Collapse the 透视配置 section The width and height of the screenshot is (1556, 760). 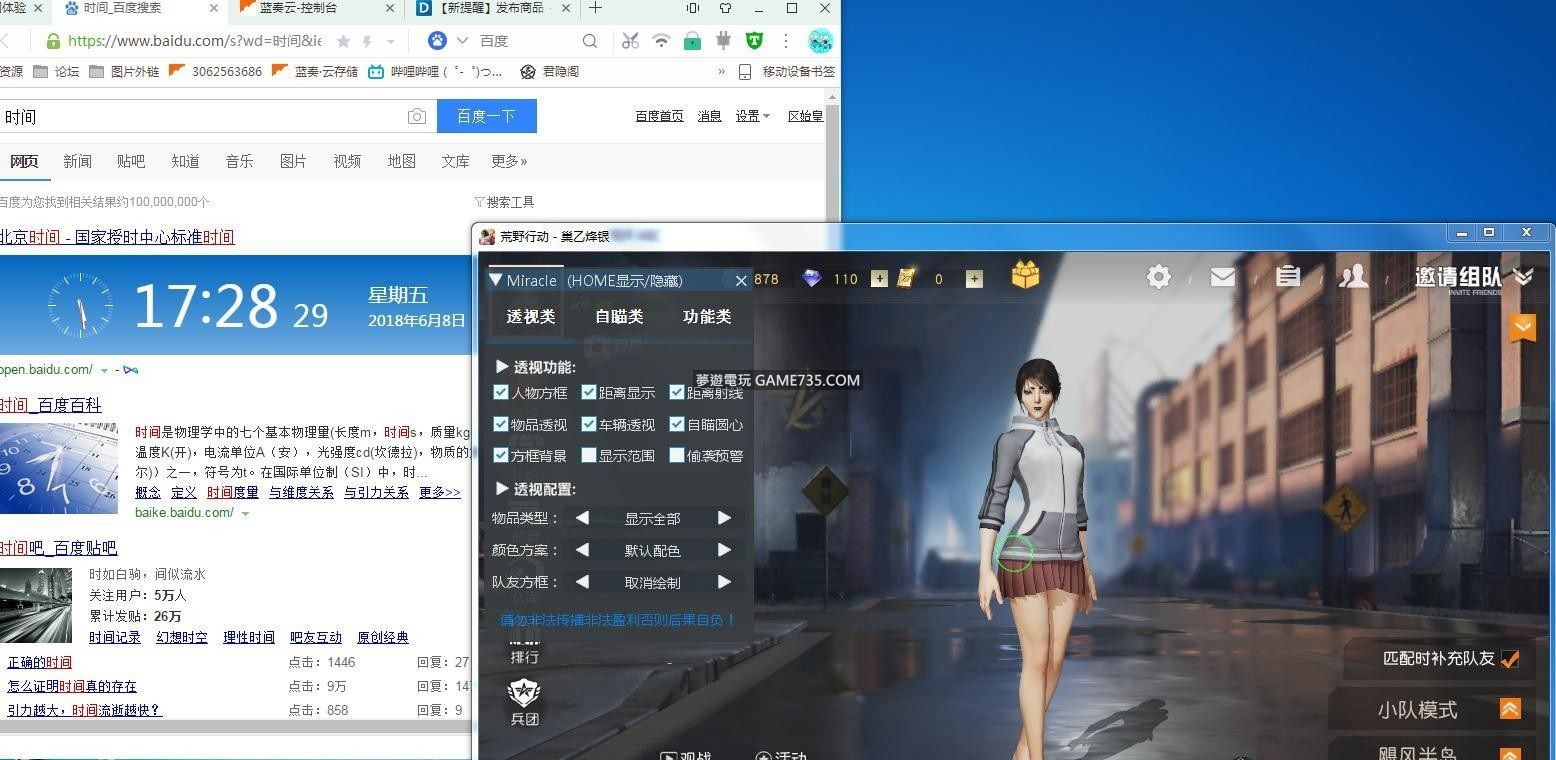(x=503, y=489)
